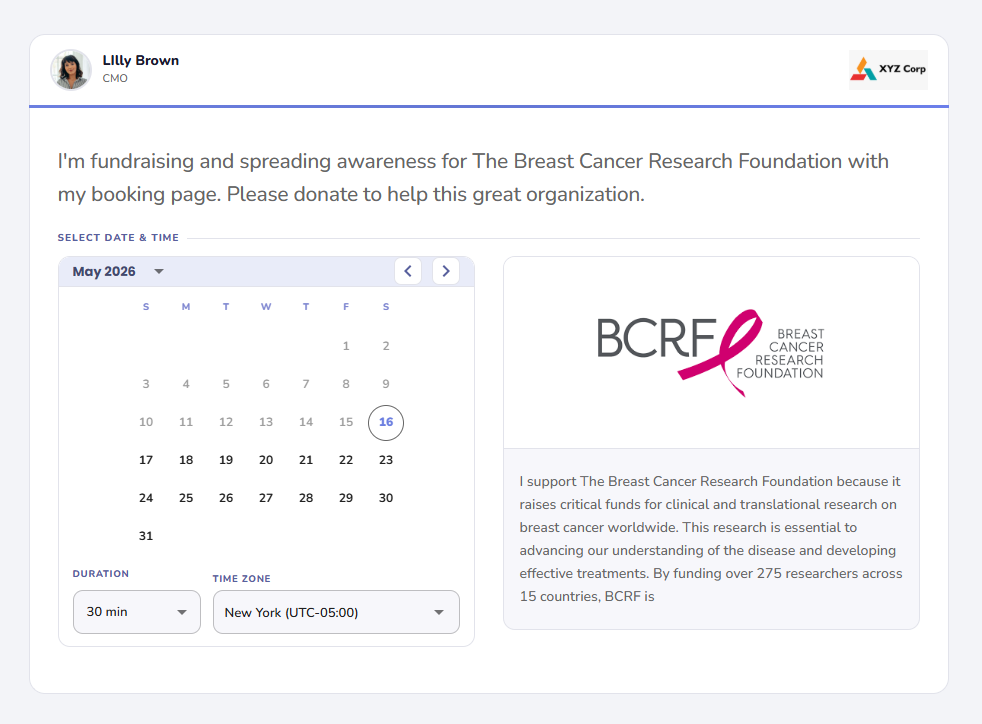Click the 'I support The Breast Cancer' description
The height and width of the screenshot is (724, 982).
(x=711, y=539)
